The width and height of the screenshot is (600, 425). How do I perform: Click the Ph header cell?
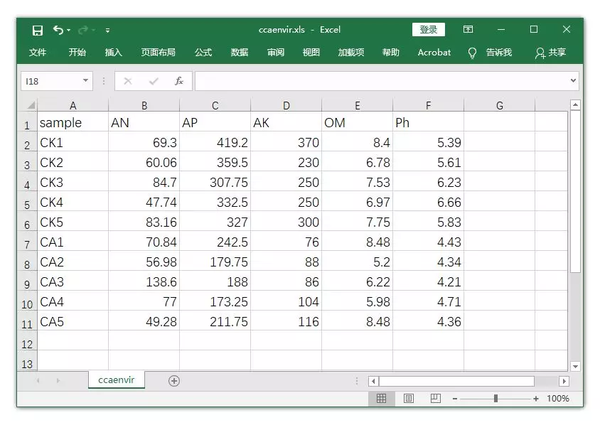[x=428, y=122]
